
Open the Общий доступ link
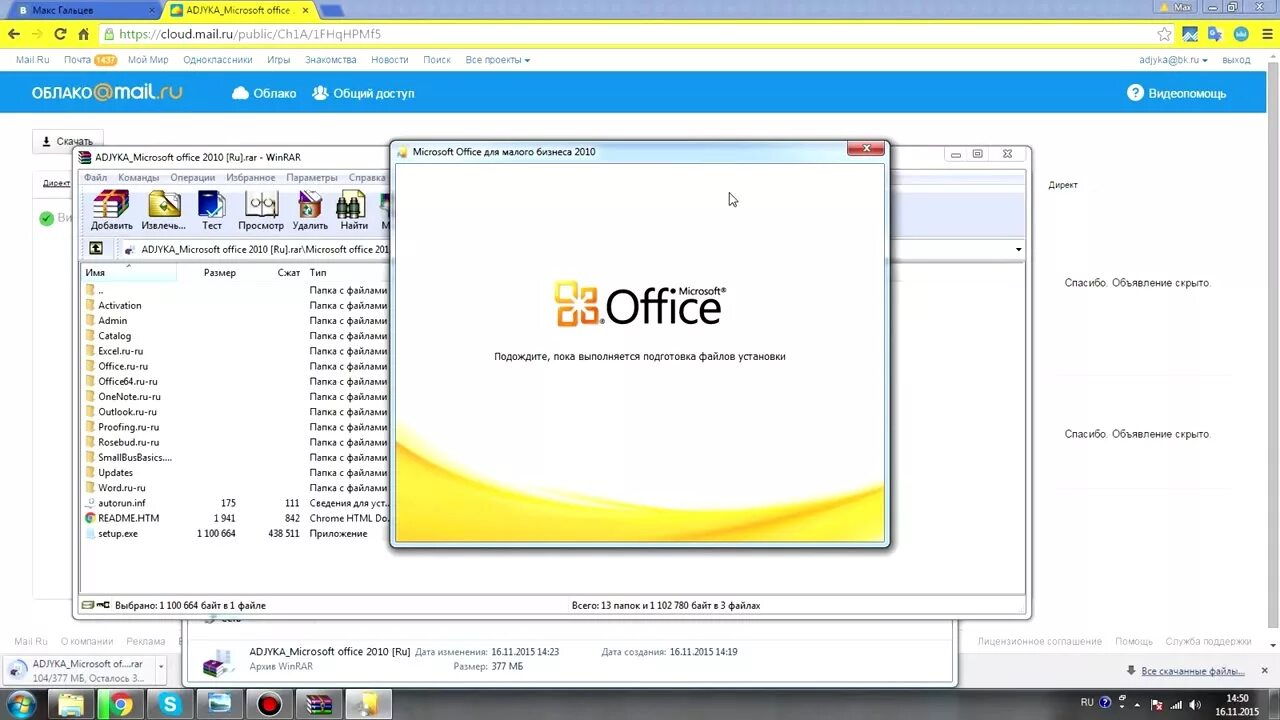(x=363, y=93)
